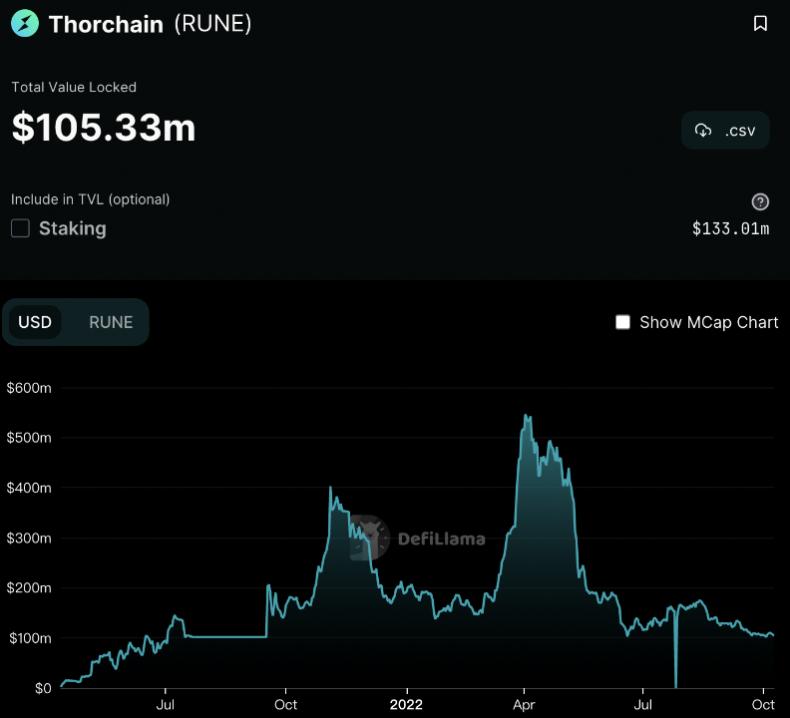
Task: Click the download cloud icon
Action: [703, 131]
